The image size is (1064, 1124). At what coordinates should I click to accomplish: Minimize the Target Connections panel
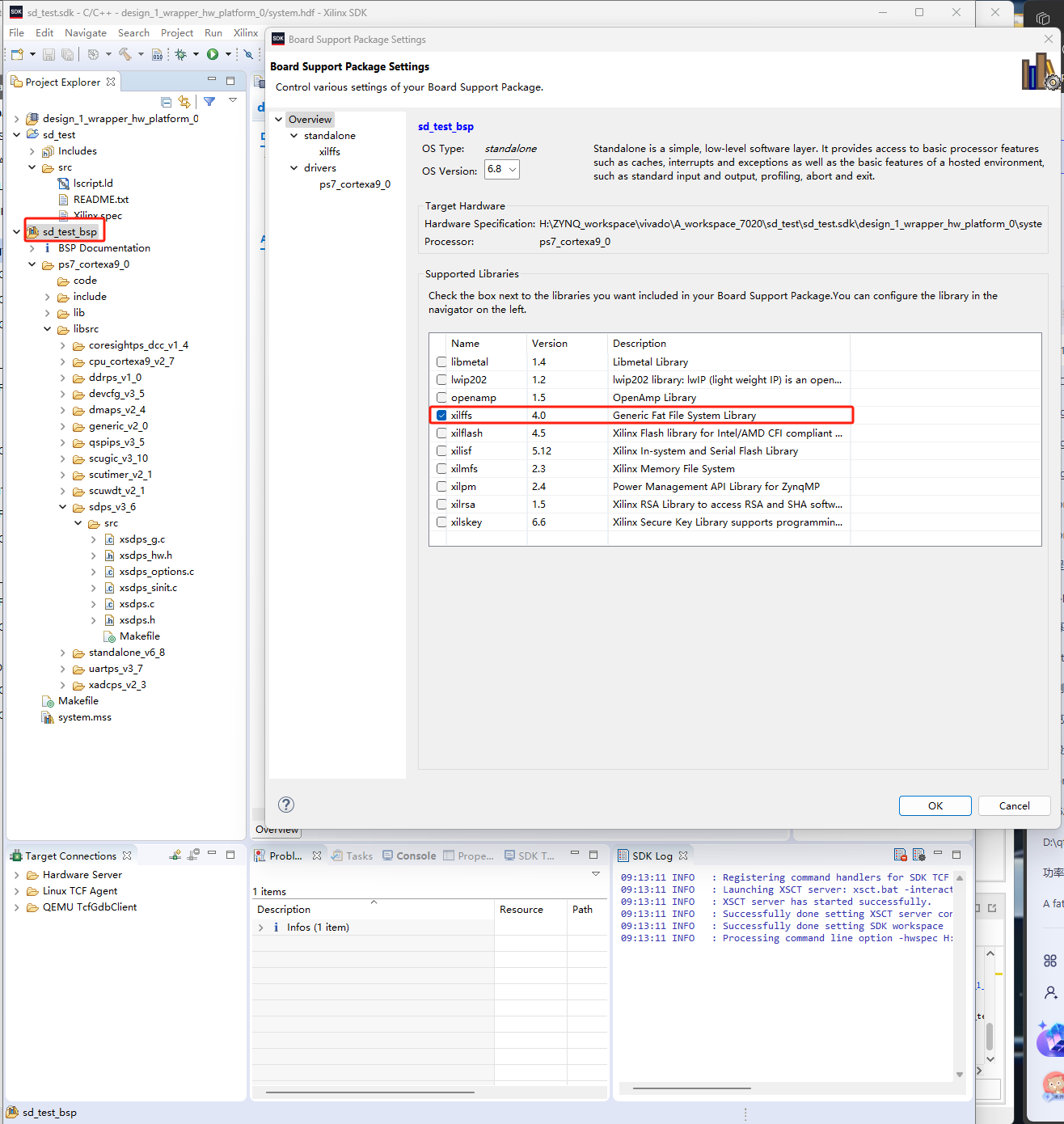(212, 854)
